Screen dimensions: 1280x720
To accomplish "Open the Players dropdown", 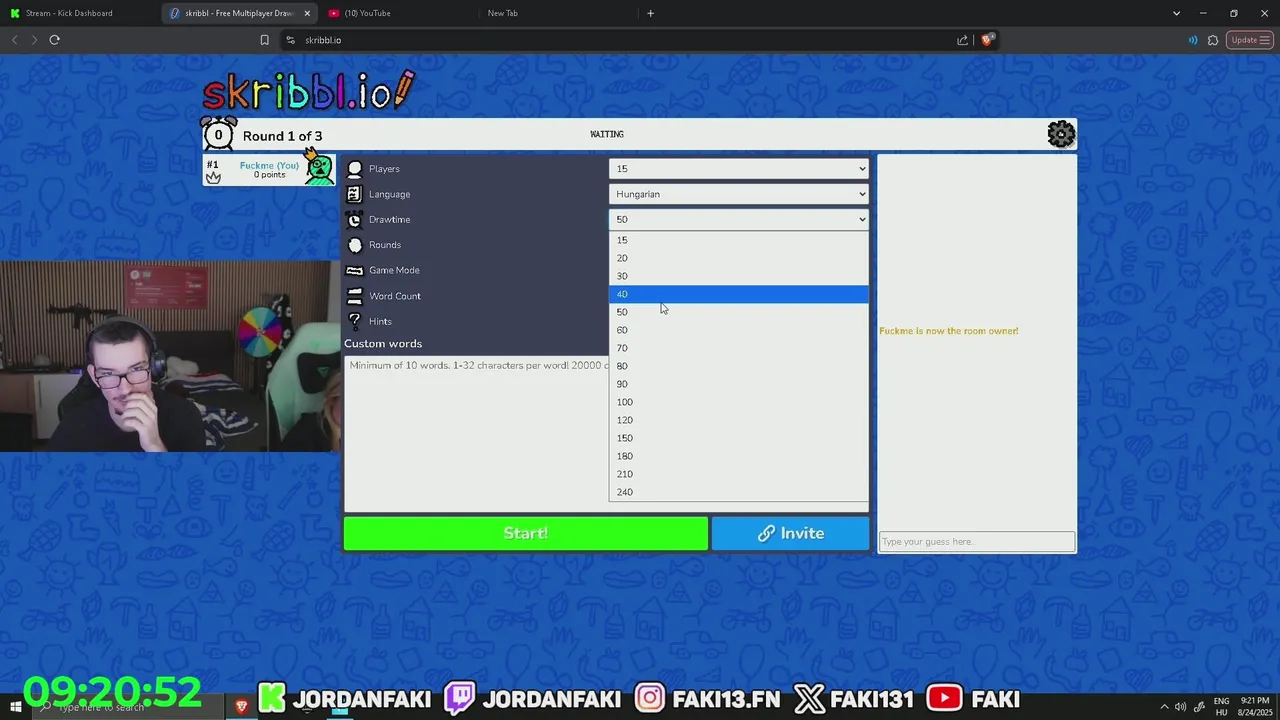I will (x=738, y=168).
